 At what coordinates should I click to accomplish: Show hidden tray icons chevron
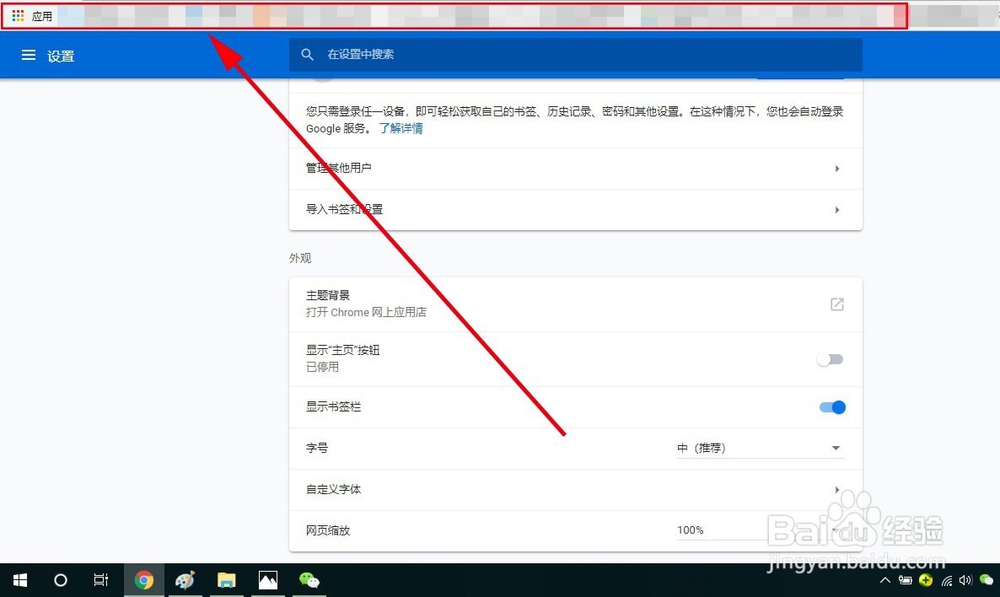[885, 580]
